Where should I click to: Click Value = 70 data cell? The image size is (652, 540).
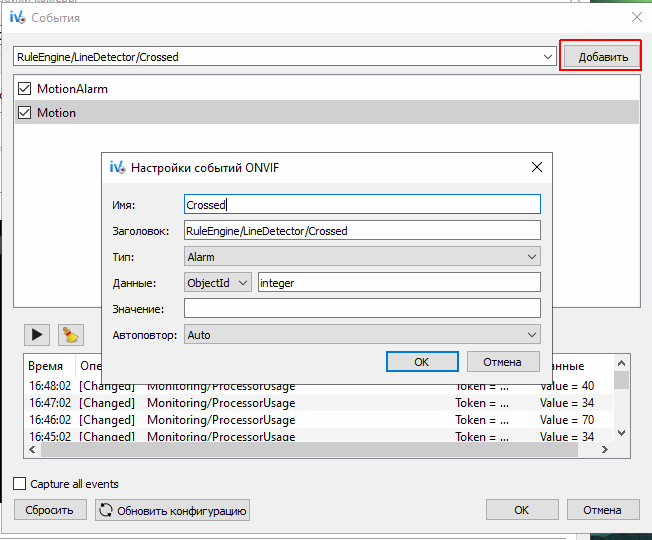pos(567,420)
